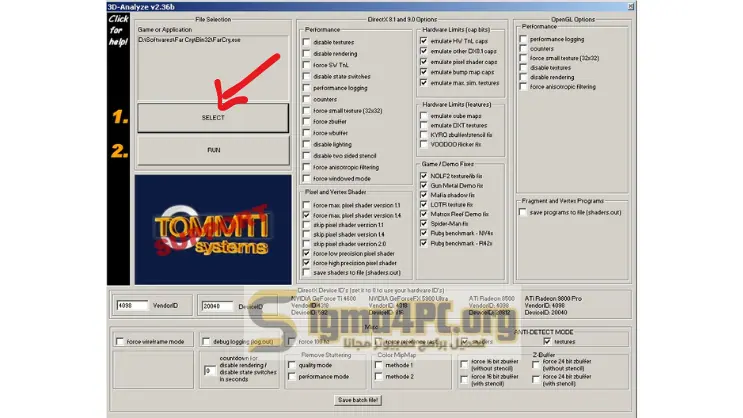
Task: Click the SELECT button to choose a game
Action: click(213, 117)
